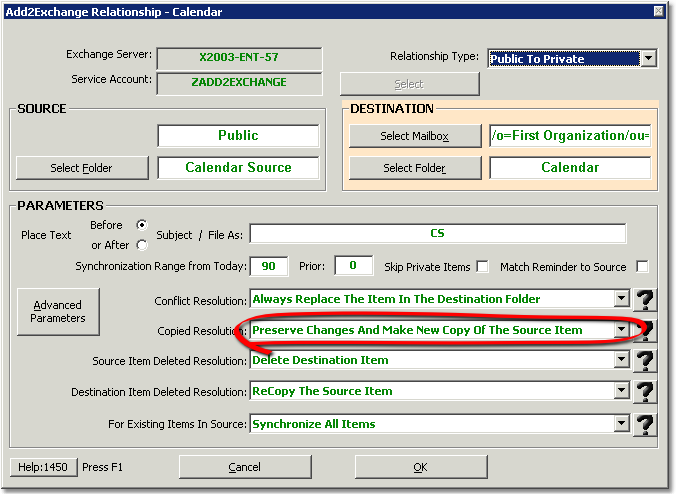Click the destination Calendar folder field
This screenshot has height=496, width=676.
pyautogui.click(x=570, y=167)
